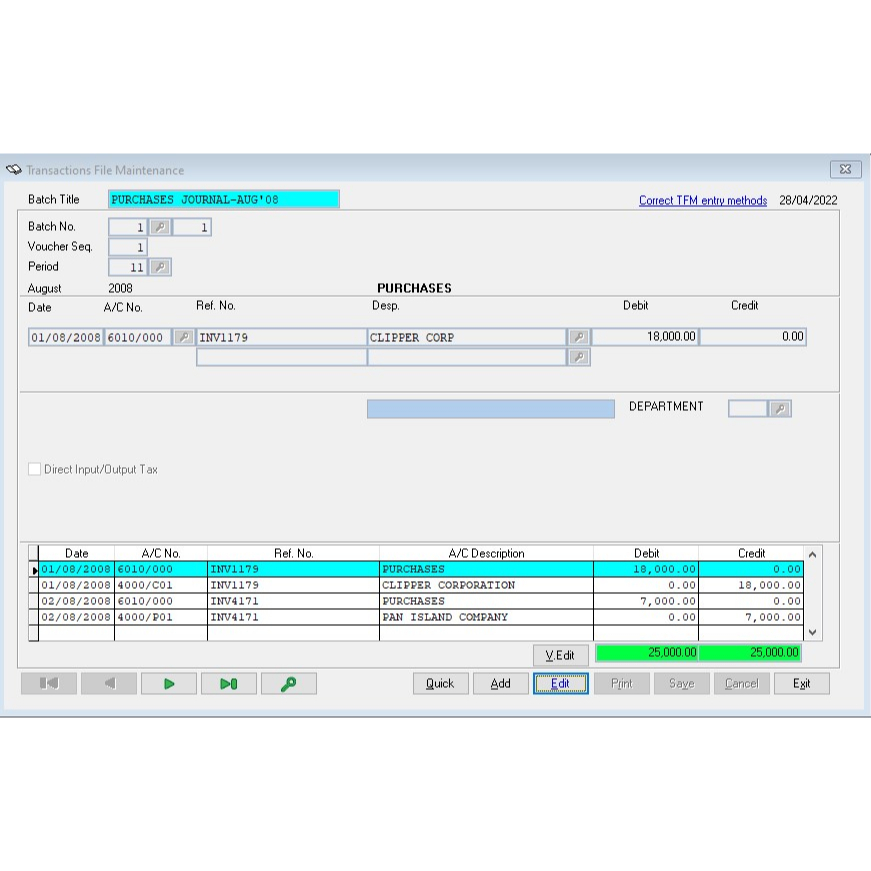Image resolution: width=871 pixels, height=871 pixels.
Task: Click the Batch Title field
Action: pos(223,199)
